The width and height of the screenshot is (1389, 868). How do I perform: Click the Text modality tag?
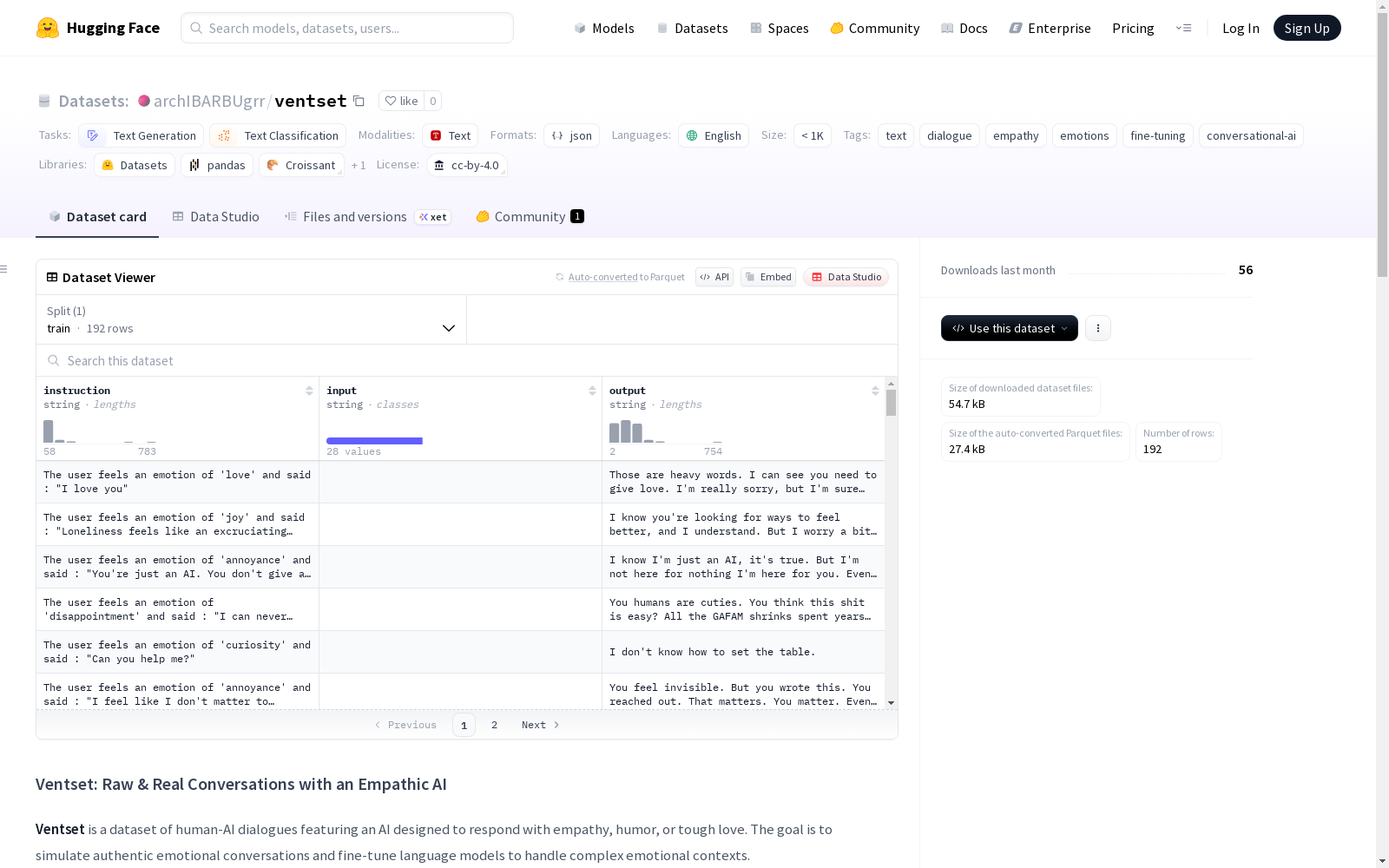click(451, 135)
